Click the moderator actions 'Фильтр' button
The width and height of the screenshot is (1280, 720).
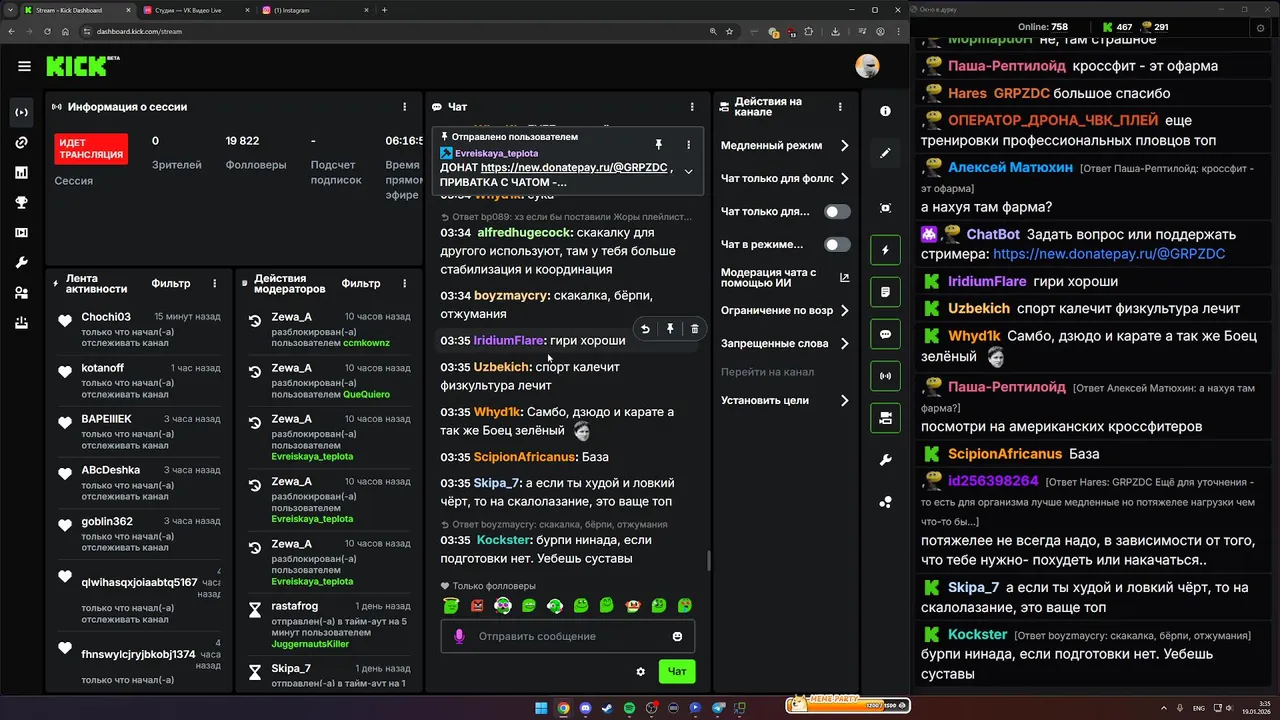pyautogui.click(x=361, y=283)
